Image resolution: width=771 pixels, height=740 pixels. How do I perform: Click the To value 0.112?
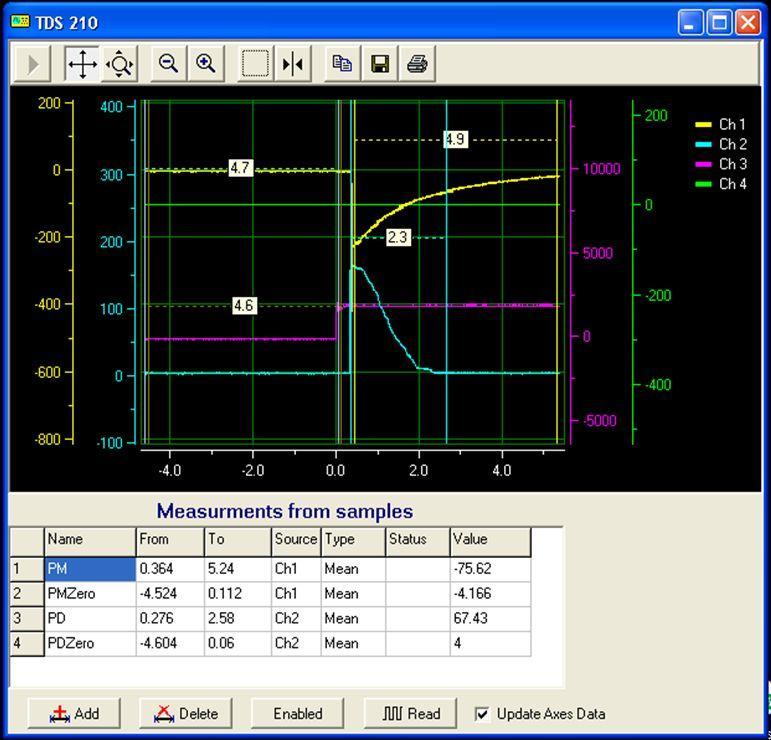click(238, 594)
